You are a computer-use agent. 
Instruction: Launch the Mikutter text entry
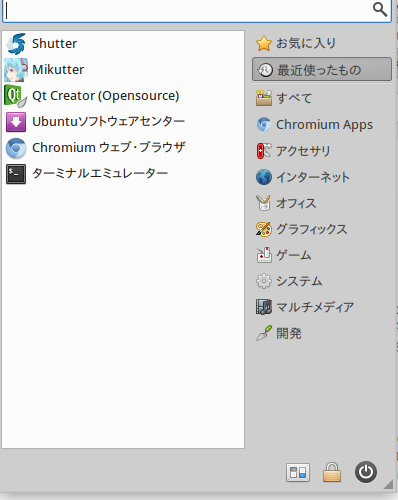(x=58, y=70)
